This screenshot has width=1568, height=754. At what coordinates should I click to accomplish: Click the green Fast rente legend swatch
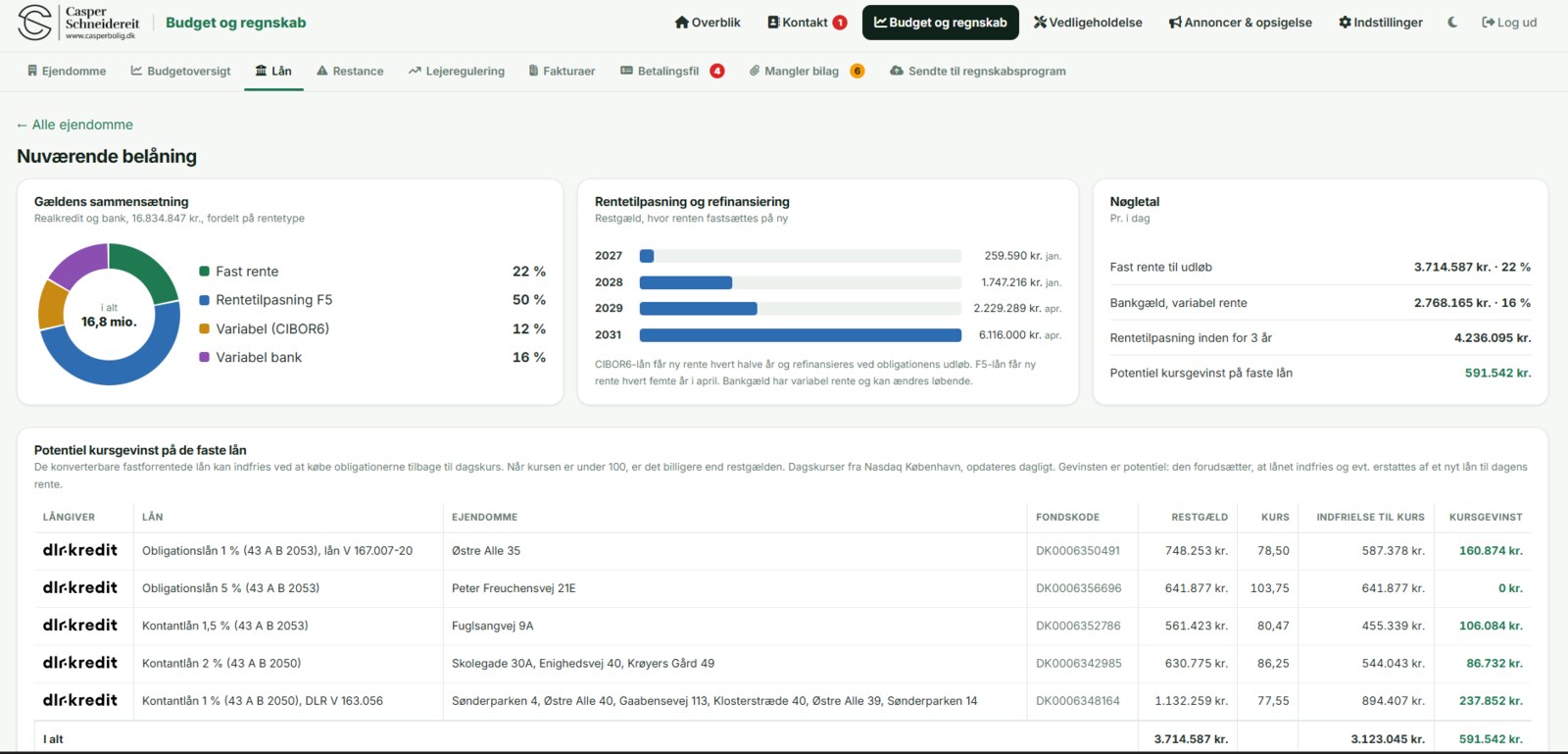[x=205, y=272]
